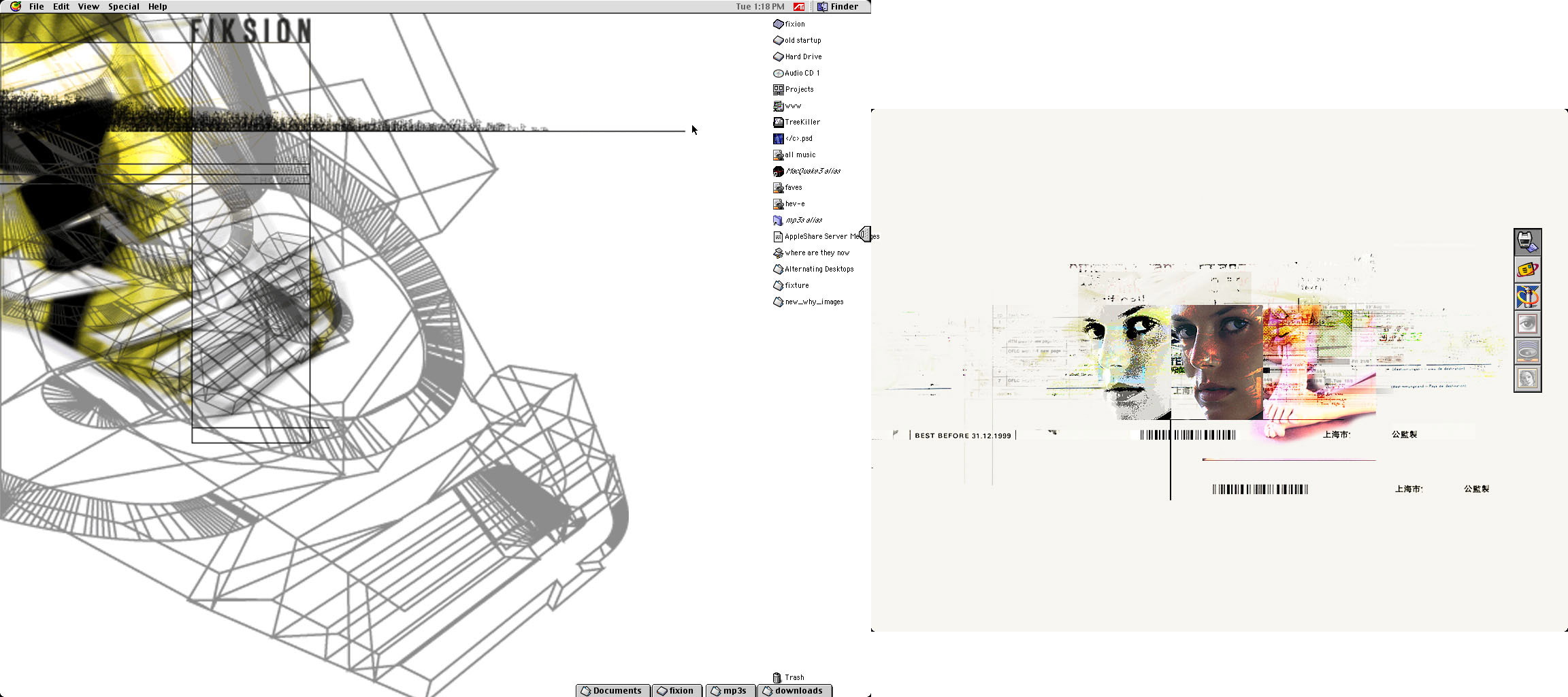Click the lighthouse Navigator icon in the strip
Screen dimensions: 1568x697
tap(1527, 297)
